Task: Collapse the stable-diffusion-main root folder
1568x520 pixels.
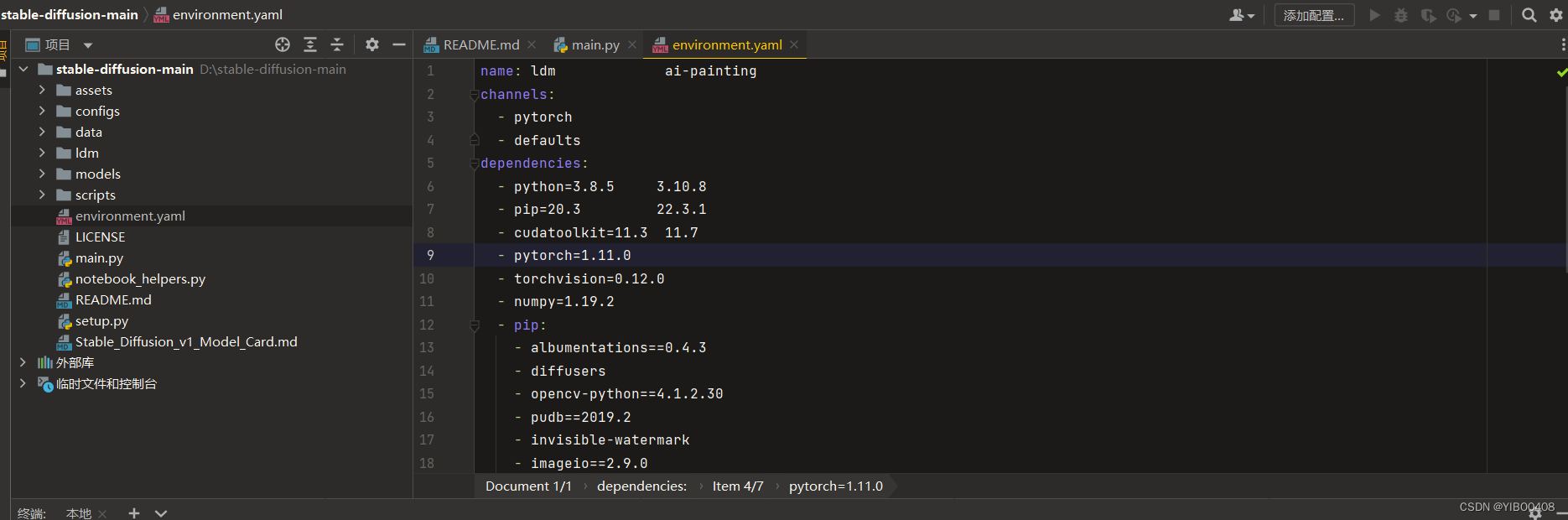Action: click(23, 69)
